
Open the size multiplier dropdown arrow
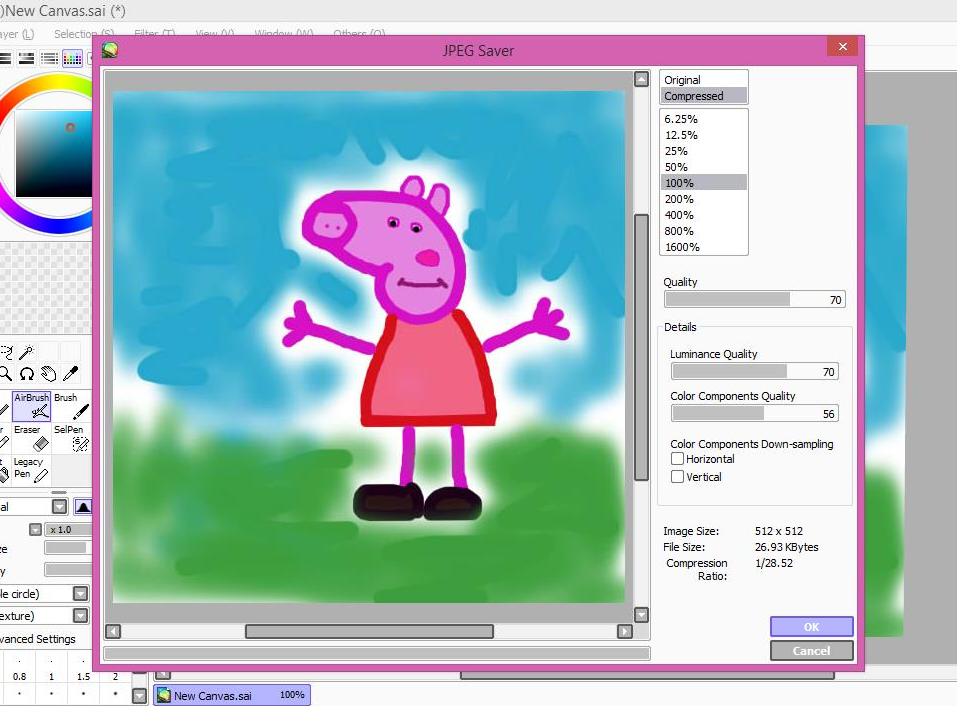coord(35,530)
